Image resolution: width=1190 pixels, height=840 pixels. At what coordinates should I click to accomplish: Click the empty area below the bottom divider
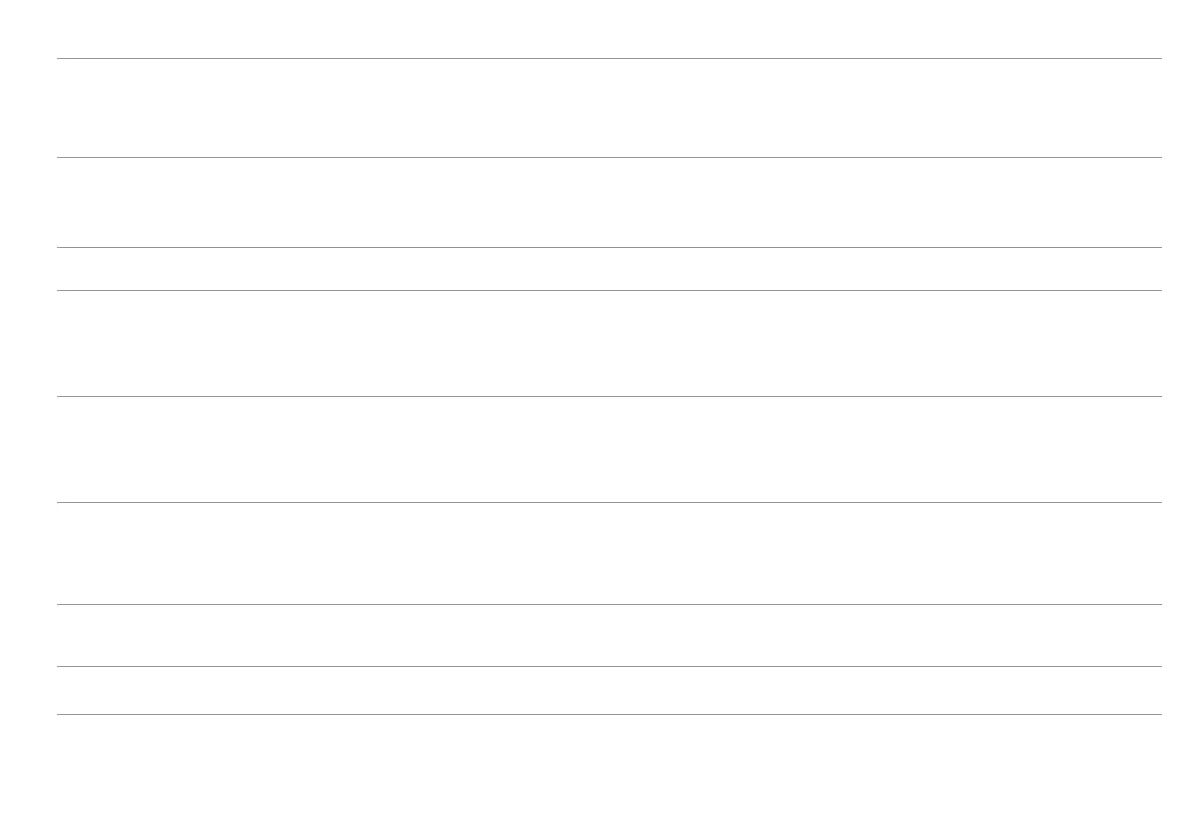click(609, 777)
